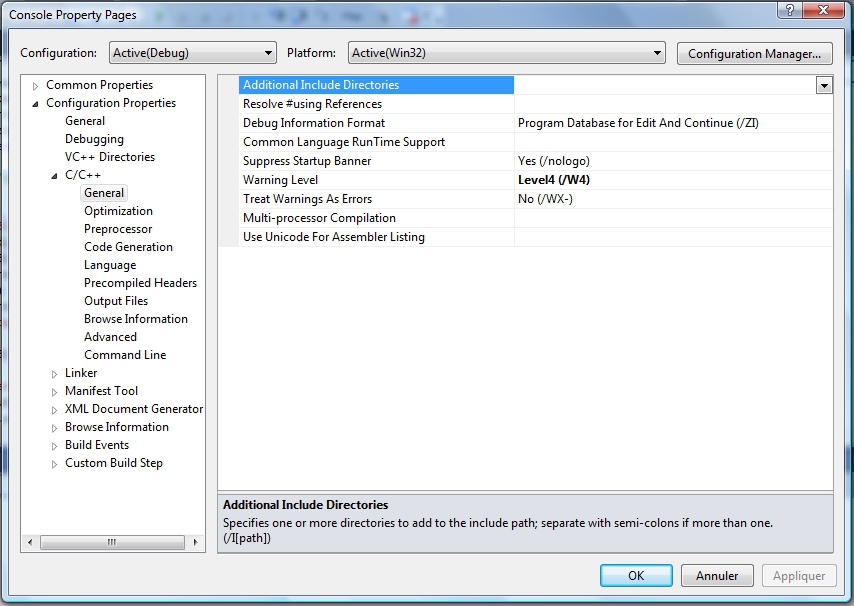Select the Preprocessor page

[118, 229]
